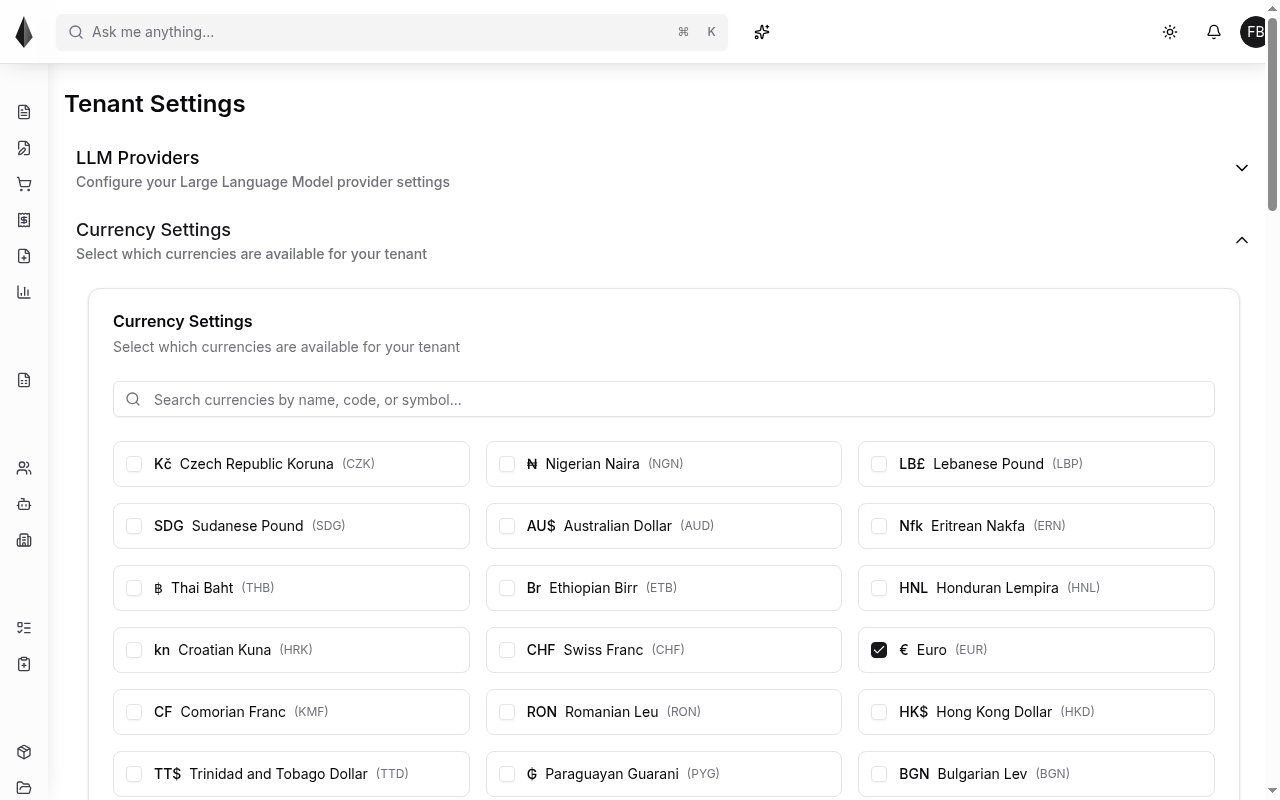This screenshot has width=1280, height=800.
Task: Check the Nigerian Naira currency
Action: [x=507, y=464]
